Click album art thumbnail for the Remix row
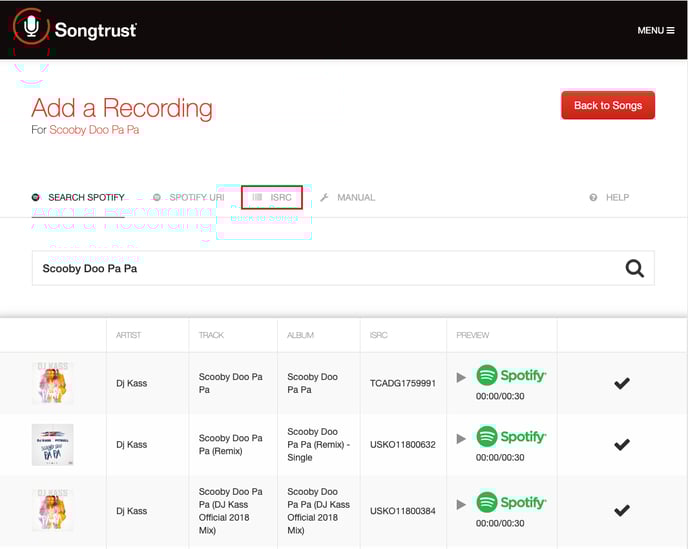 tap(53, 445)
